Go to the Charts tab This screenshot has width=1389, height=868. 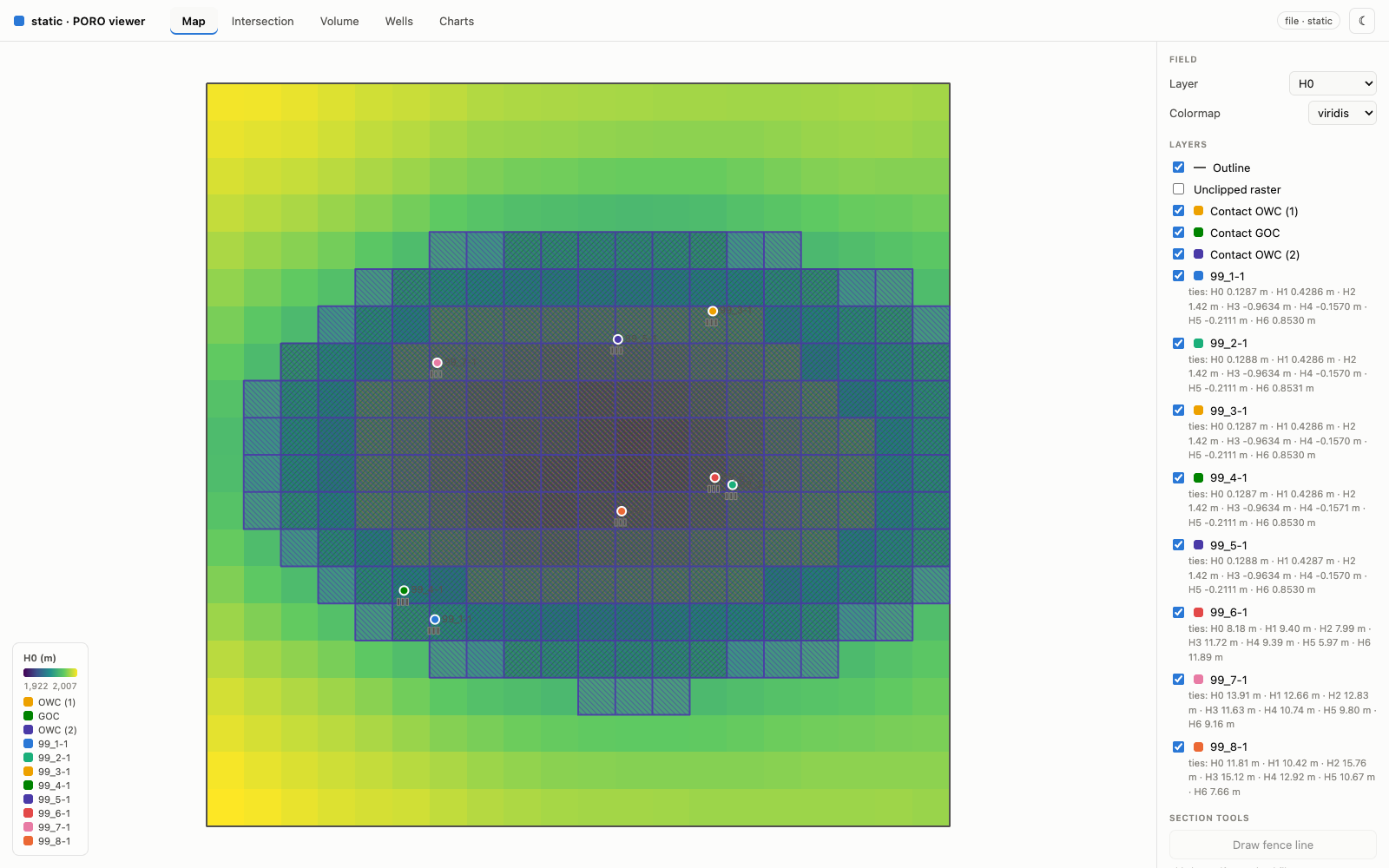pyautogui.click(x=457, y=21)
